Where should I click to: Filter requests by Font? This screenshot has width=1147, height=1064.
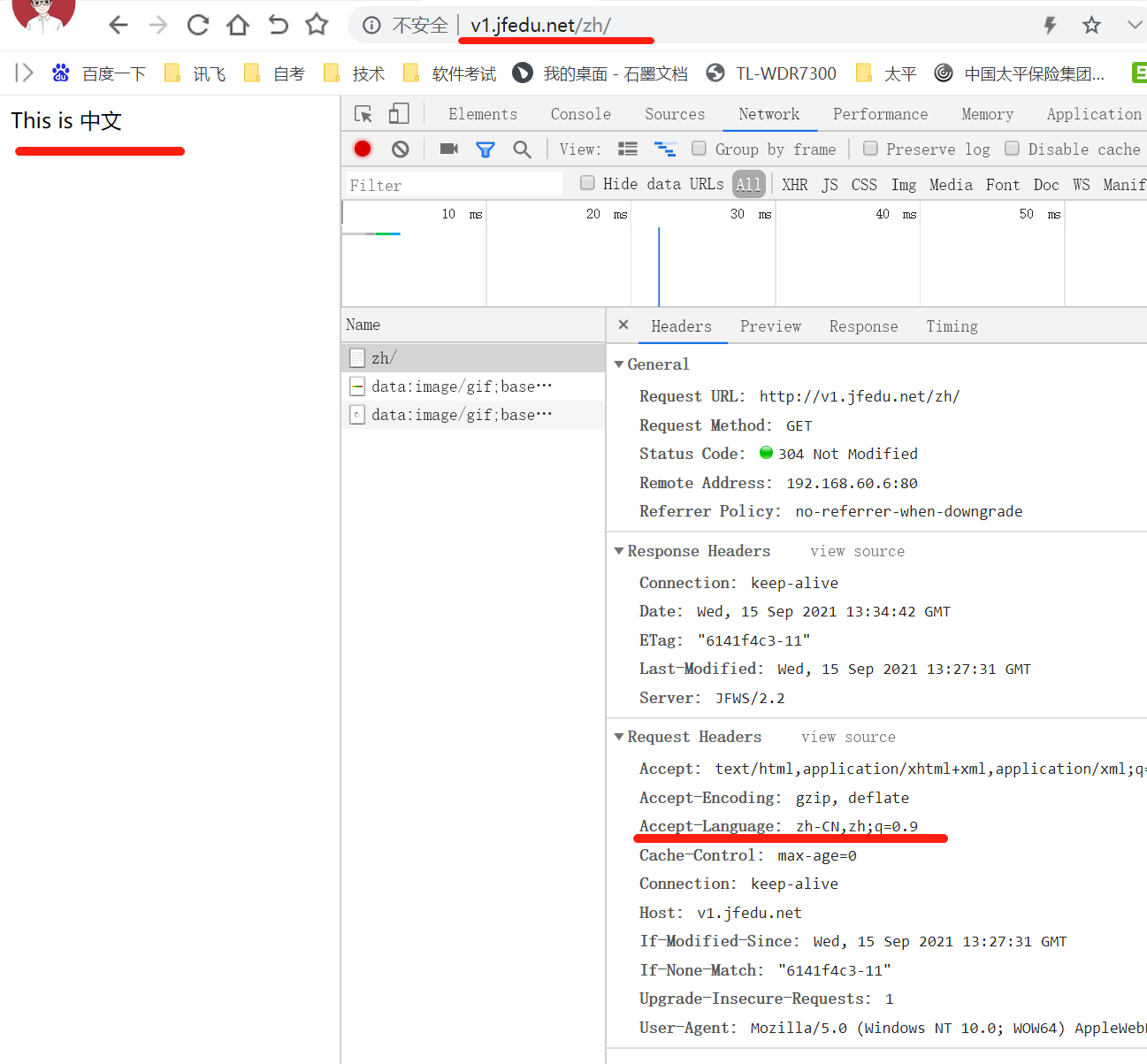(x=1003, y=185)
